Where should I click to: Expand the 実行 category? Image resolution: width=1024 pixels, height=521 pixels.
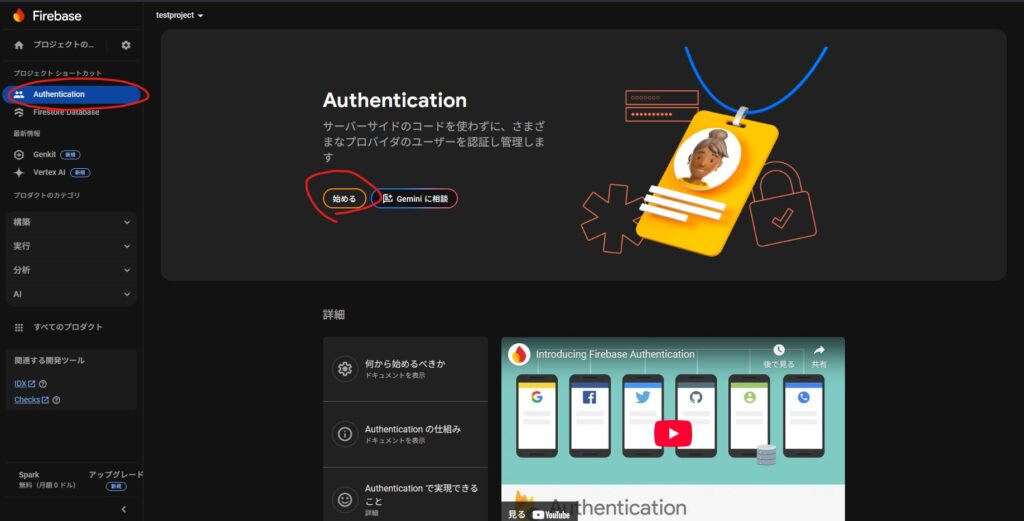[x=71, y=246]
